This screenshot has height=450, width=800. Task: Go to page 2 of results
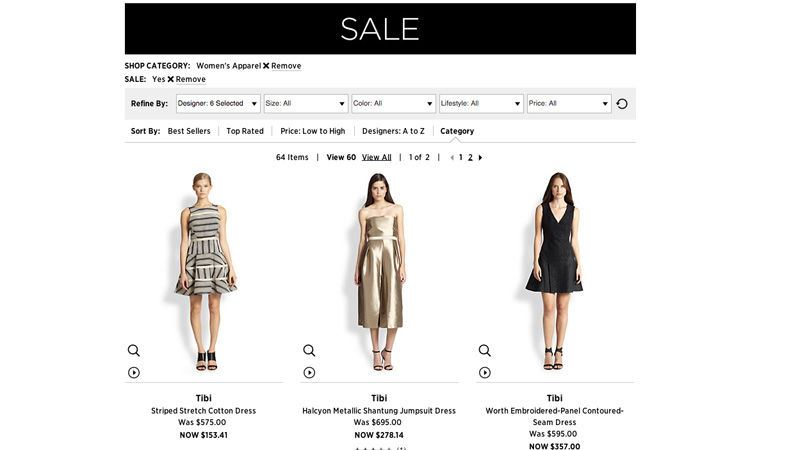[470, 158]
